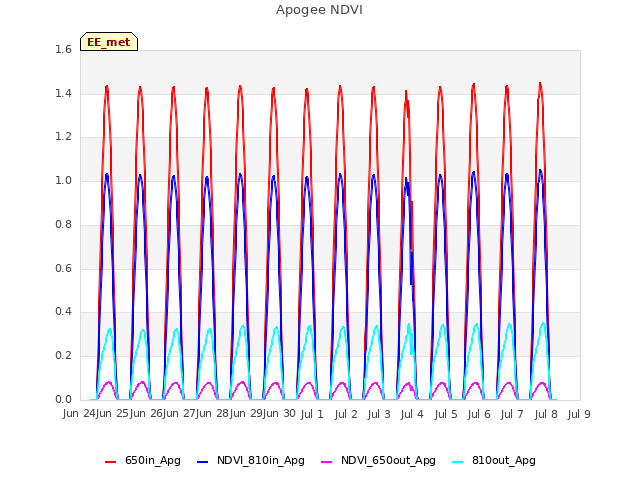
Task: Click the Jul 9 x-axis label
Action: (579, 415)
